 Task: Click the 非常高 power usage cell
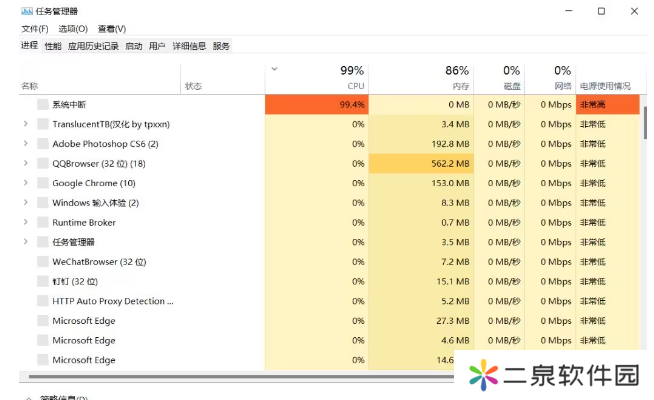(x=608, y=105)
